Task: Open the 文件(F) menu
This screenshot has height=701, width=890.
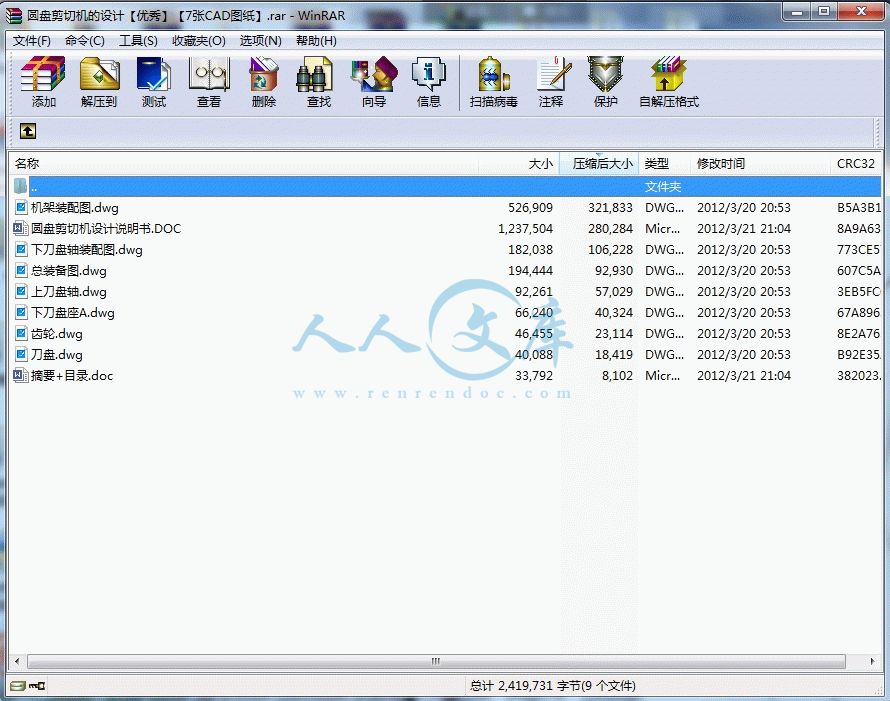Action: pyautogui.click(x=32, y=41)
